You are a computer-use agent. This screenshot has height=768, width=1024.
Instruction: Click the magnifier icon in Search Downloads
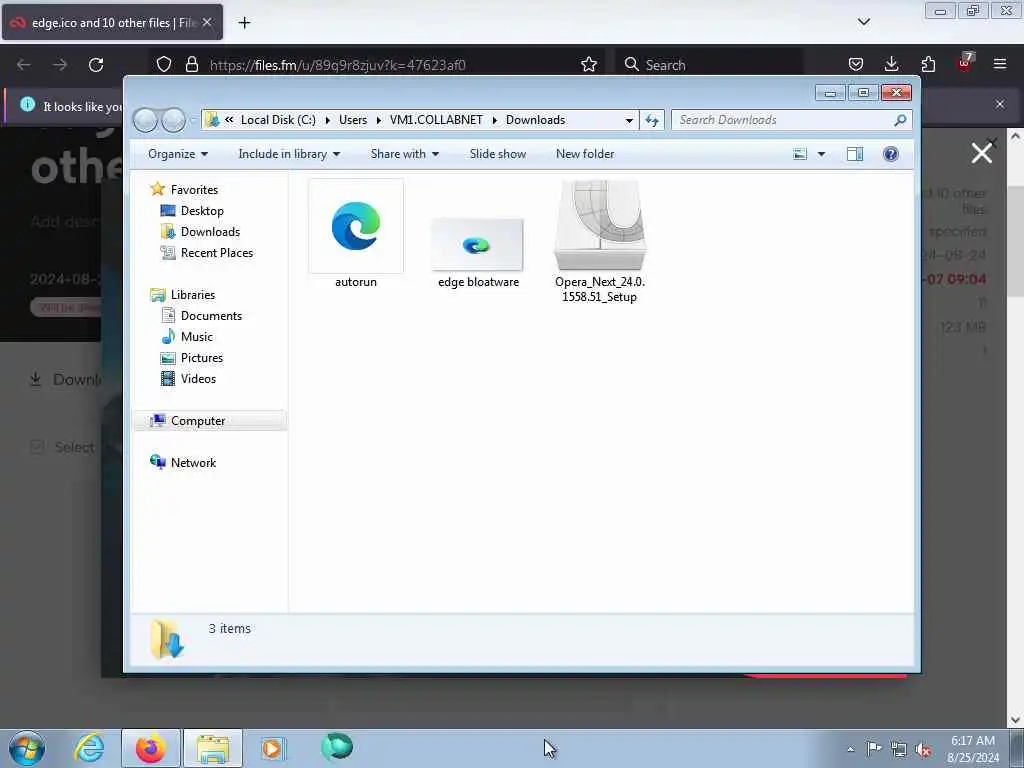coord(900,120)
